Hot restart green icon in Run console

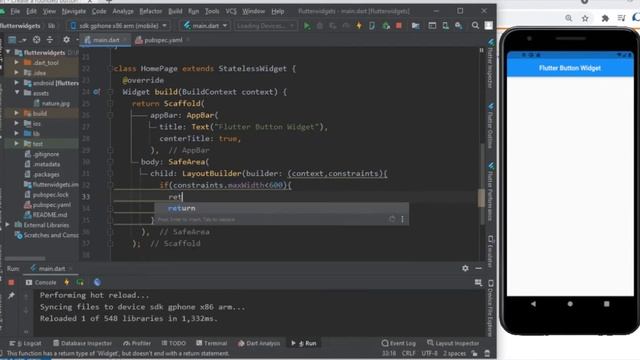(x=80, y=282)
